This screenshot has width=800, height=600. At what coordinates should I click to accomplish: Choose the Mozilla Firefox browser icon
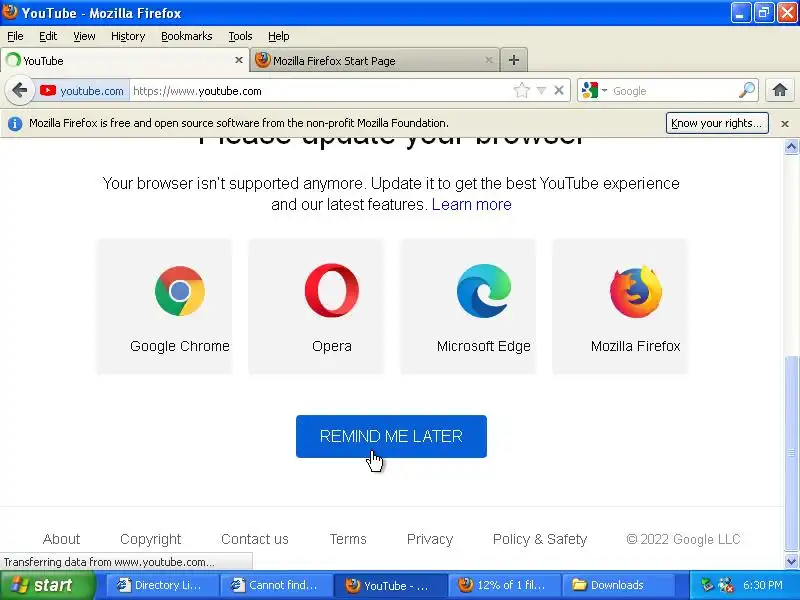(x=636, y=291)
